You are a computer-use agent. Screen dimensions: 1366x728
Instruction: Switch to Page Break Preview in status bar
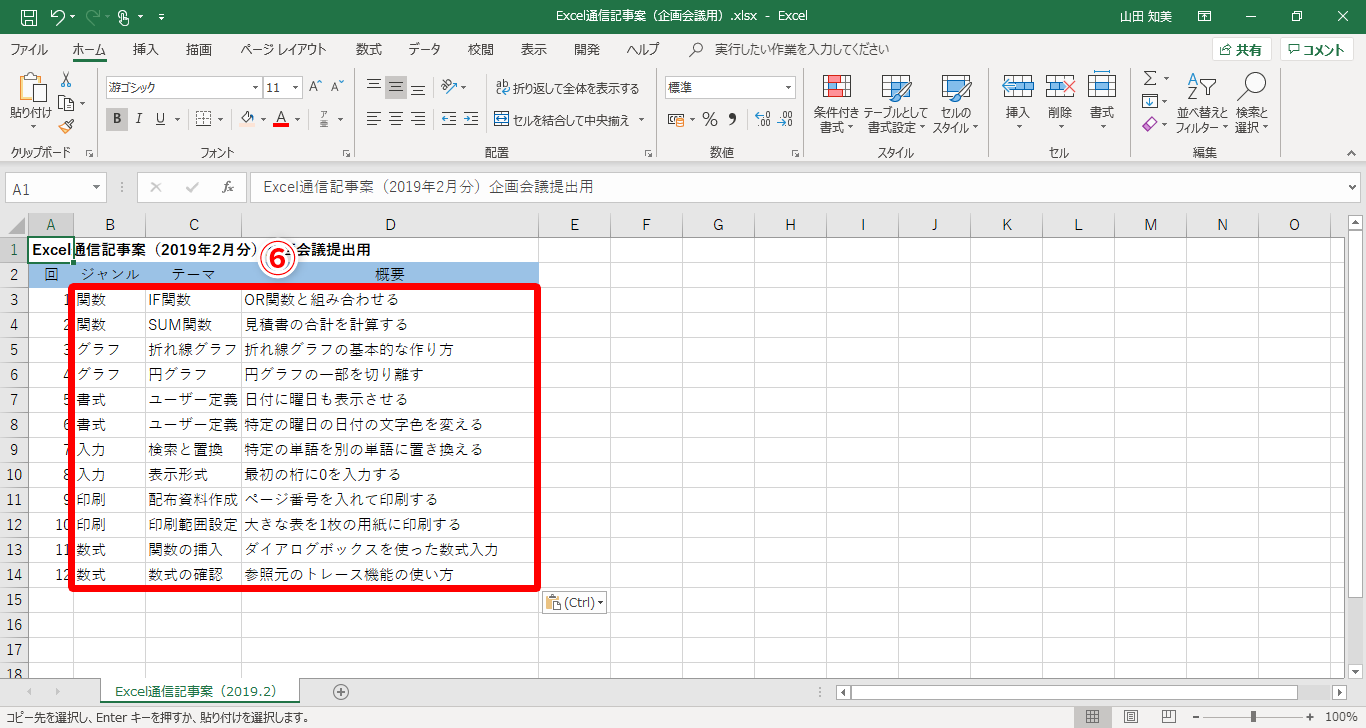coord(1167,717)
